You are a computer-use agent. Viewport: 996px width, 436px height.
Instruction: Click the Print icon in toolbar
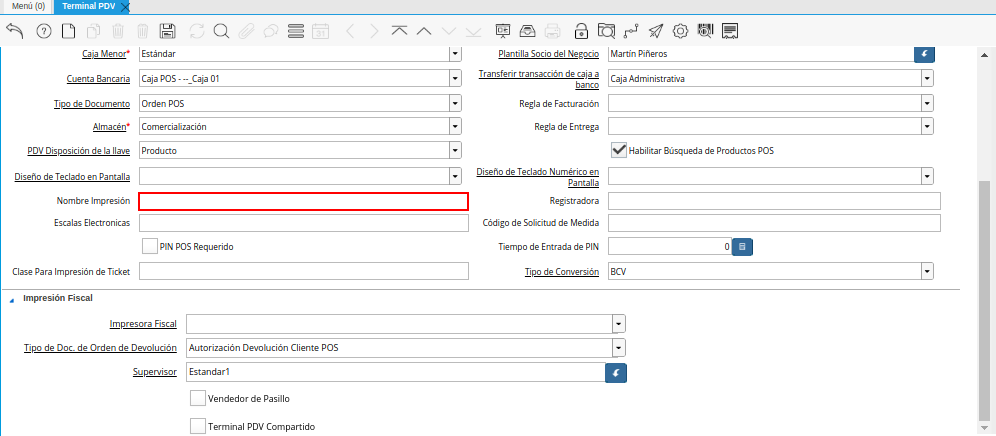tap(553, 31)
